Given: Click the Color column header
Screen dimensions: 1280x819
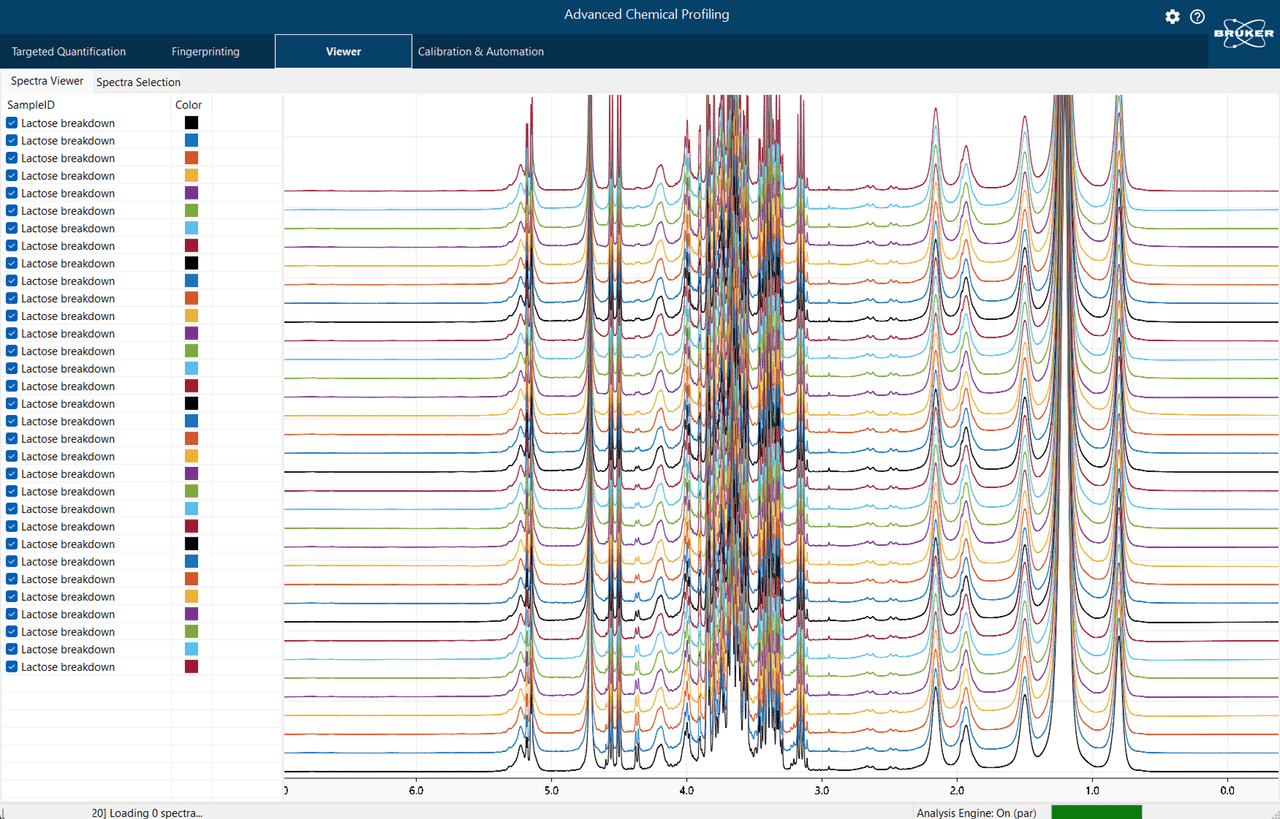Looking at the screenshot, I should coord(189,105).
